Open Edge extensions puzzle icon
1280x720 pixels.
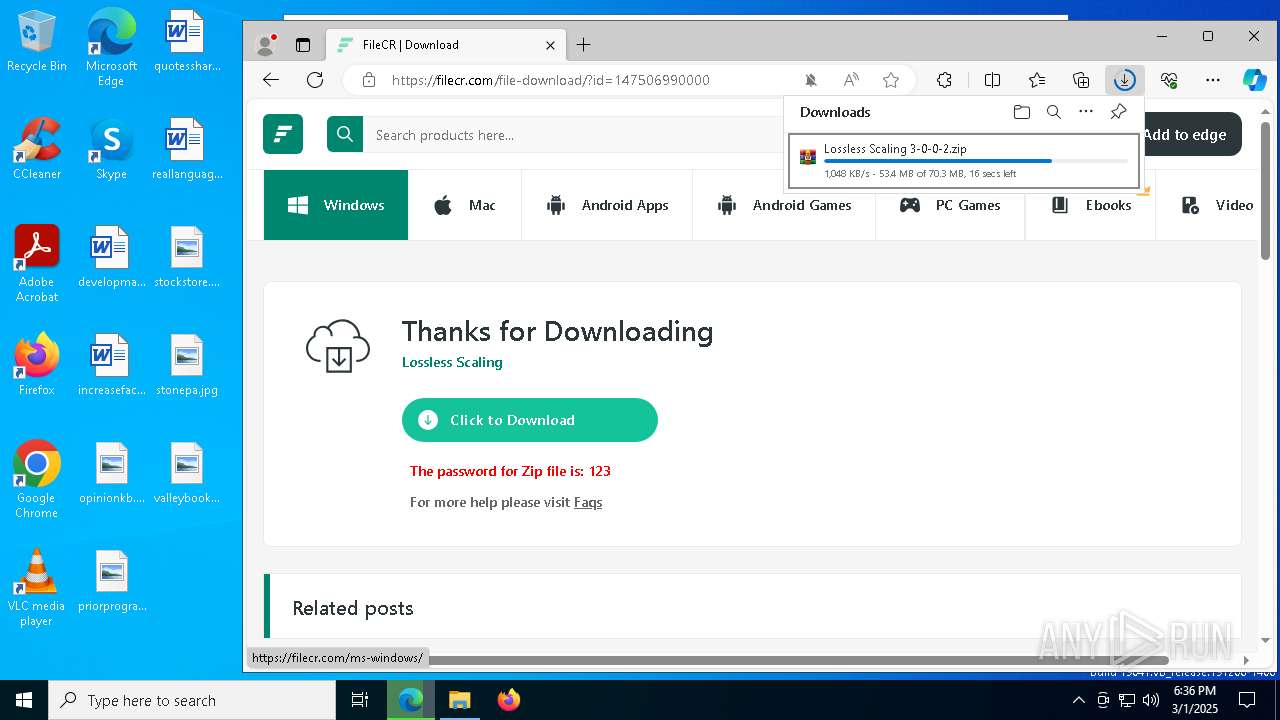coord(944,80)
